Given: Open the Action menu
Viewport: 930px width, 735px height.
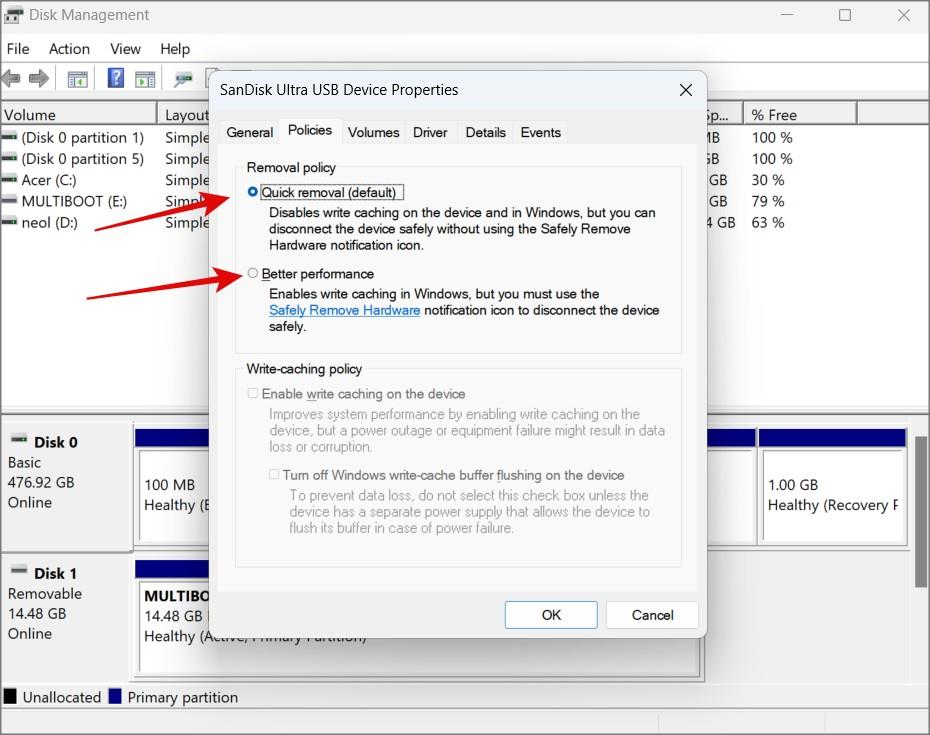Looking at the screenshot, I should tap(69, 49).
